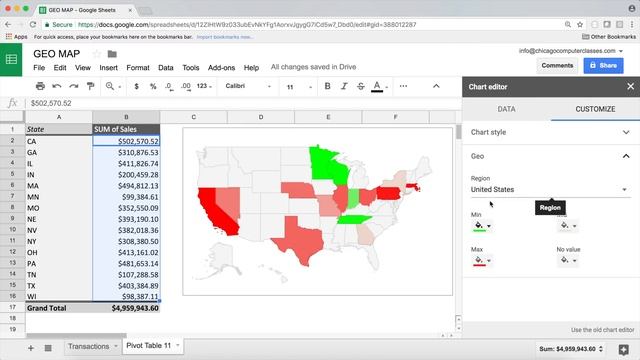Expand the Chart style section

click(551, 132)
